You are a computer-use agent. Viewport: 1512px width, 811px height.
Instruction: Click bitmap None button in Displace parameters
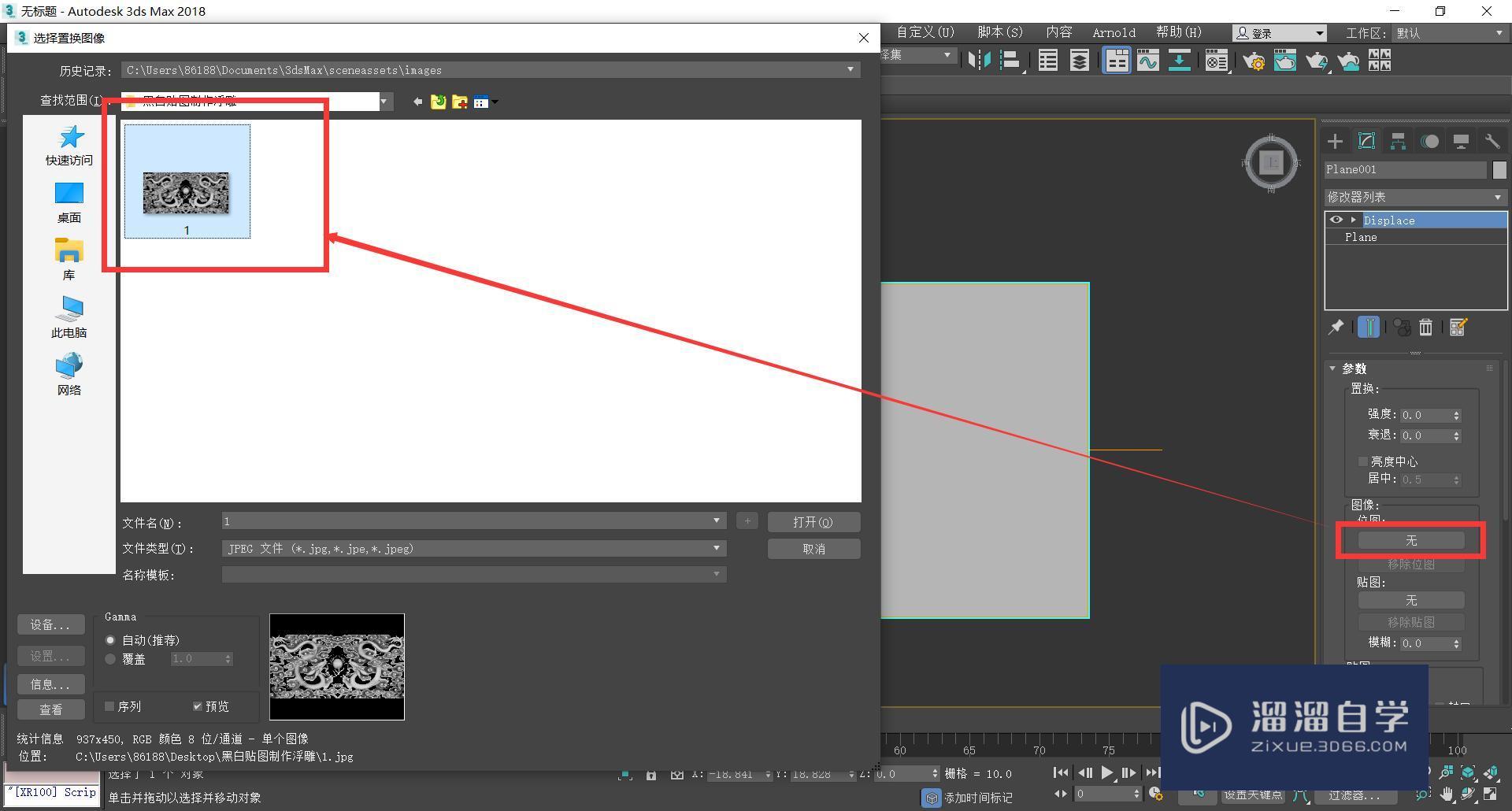tap(1411, 540)
